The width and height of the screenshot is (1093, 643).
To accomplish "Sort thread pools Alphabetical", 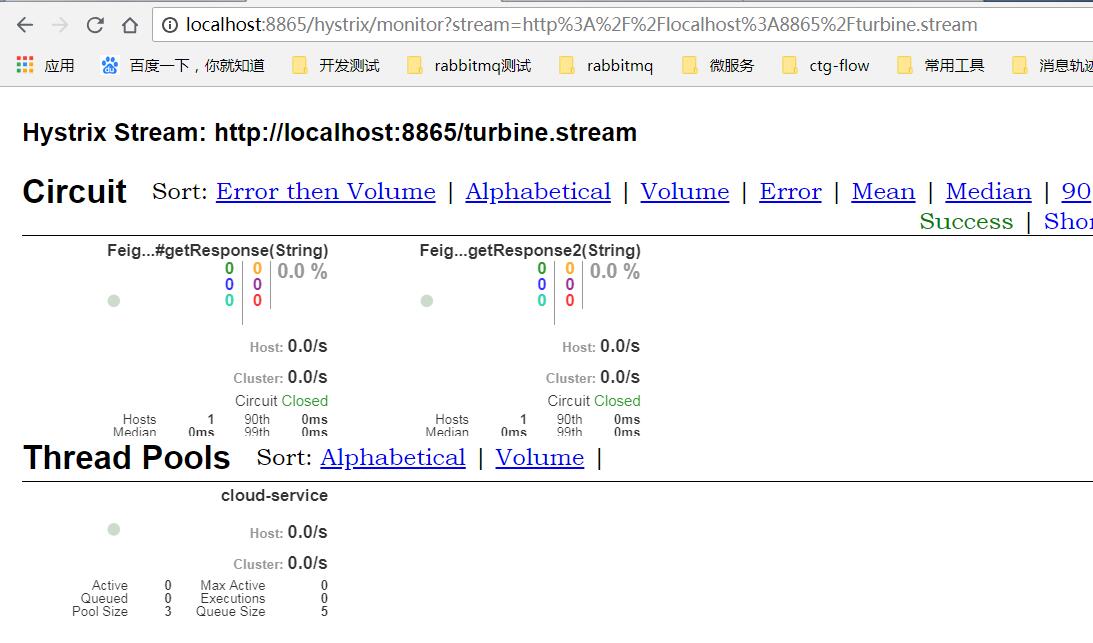I will click(x=392, y=457).
